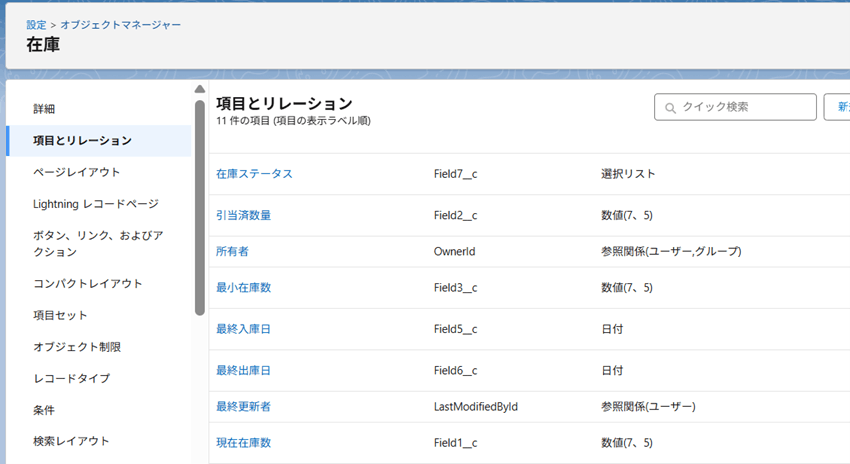Open the 設定 breadcrumb link
Screen dimensions: 850x464
coord(36,24)
